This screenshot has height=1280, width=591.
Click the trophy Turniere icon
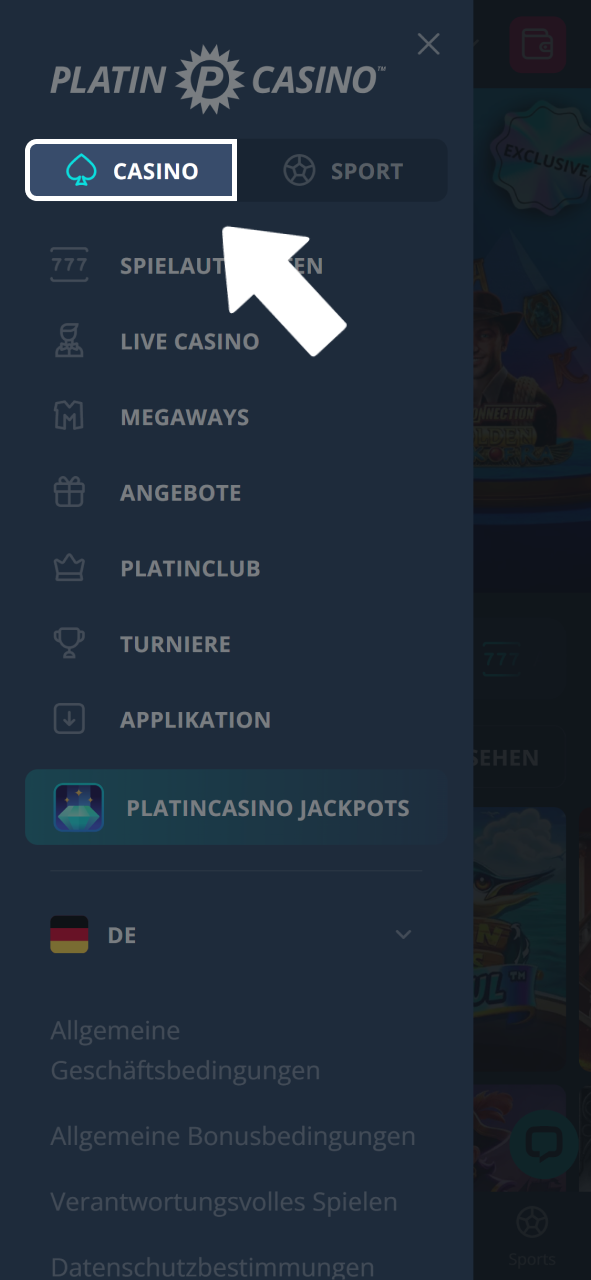[69, 644]
